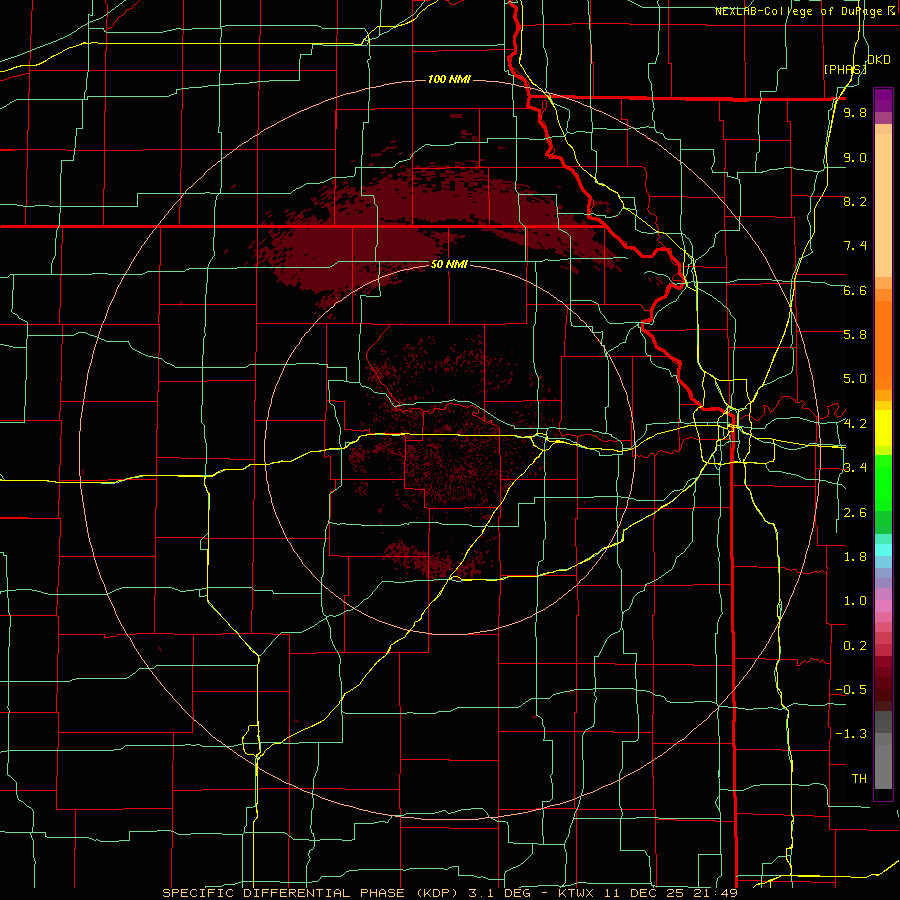Pick the bright yellow segment of the color bar

883,428
